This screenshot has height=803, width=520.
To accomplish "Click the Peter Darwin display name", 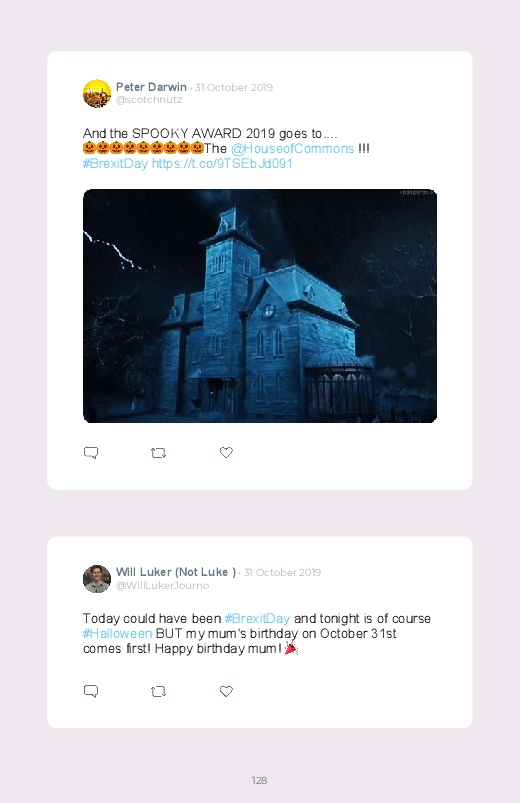I will pyautogui.click(x=151, y=87).
